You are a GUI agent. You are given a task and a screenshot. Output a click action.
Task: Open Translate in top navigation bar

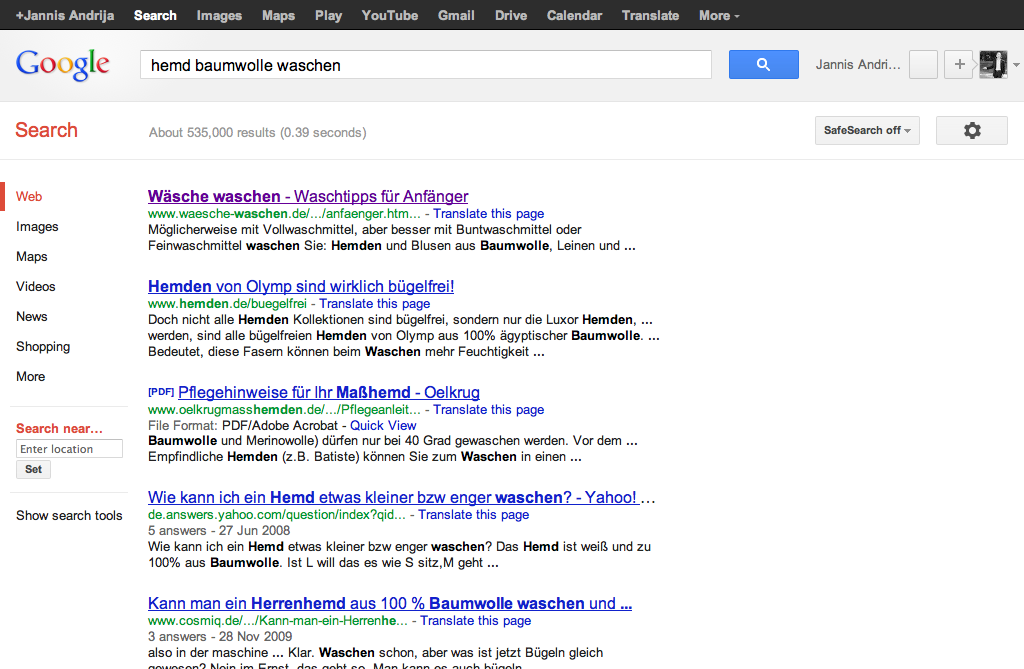(650, 16)
